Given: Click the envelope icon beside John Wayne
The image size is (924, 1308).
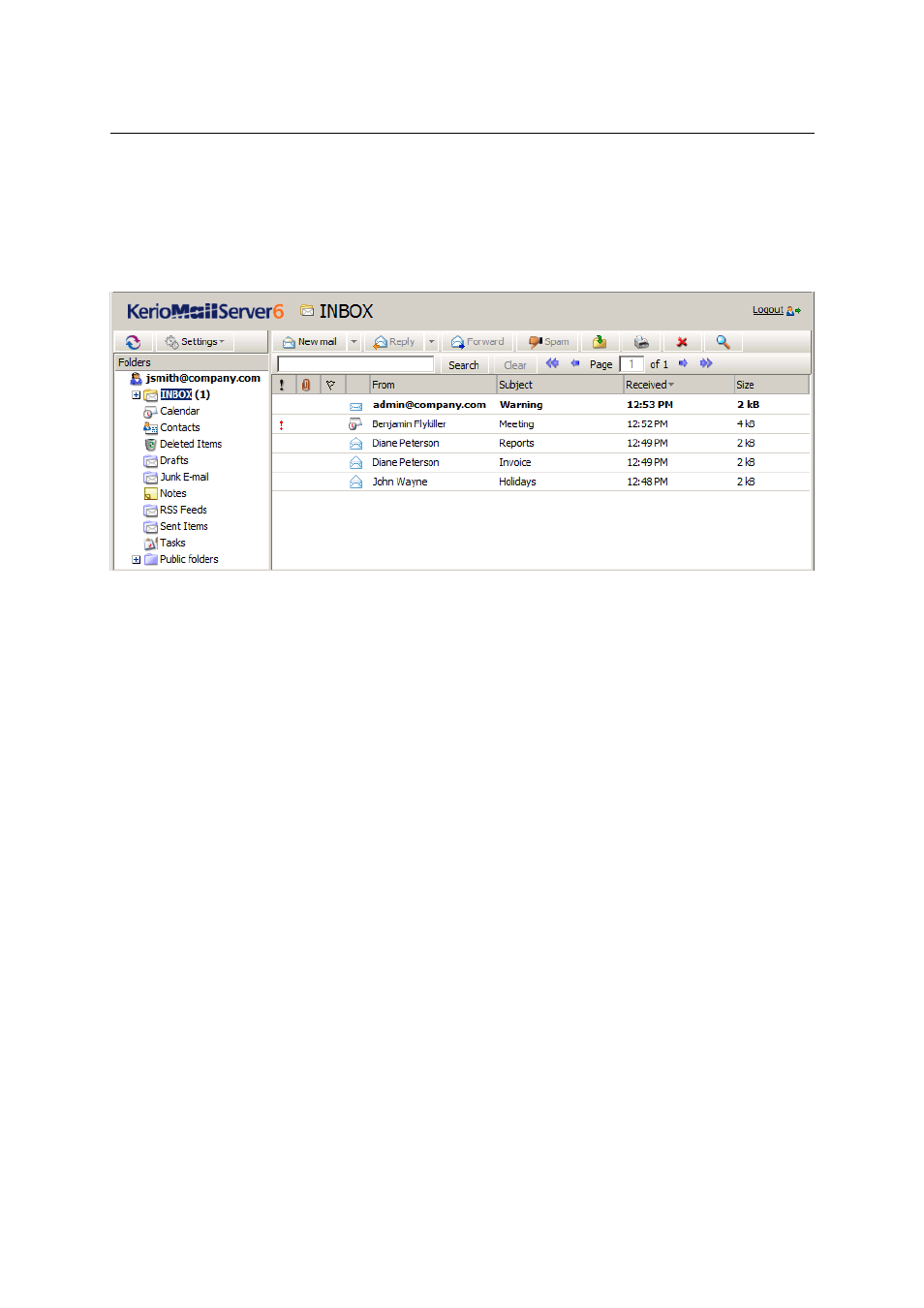Looking at the screenshot, I should click(355, 482).
